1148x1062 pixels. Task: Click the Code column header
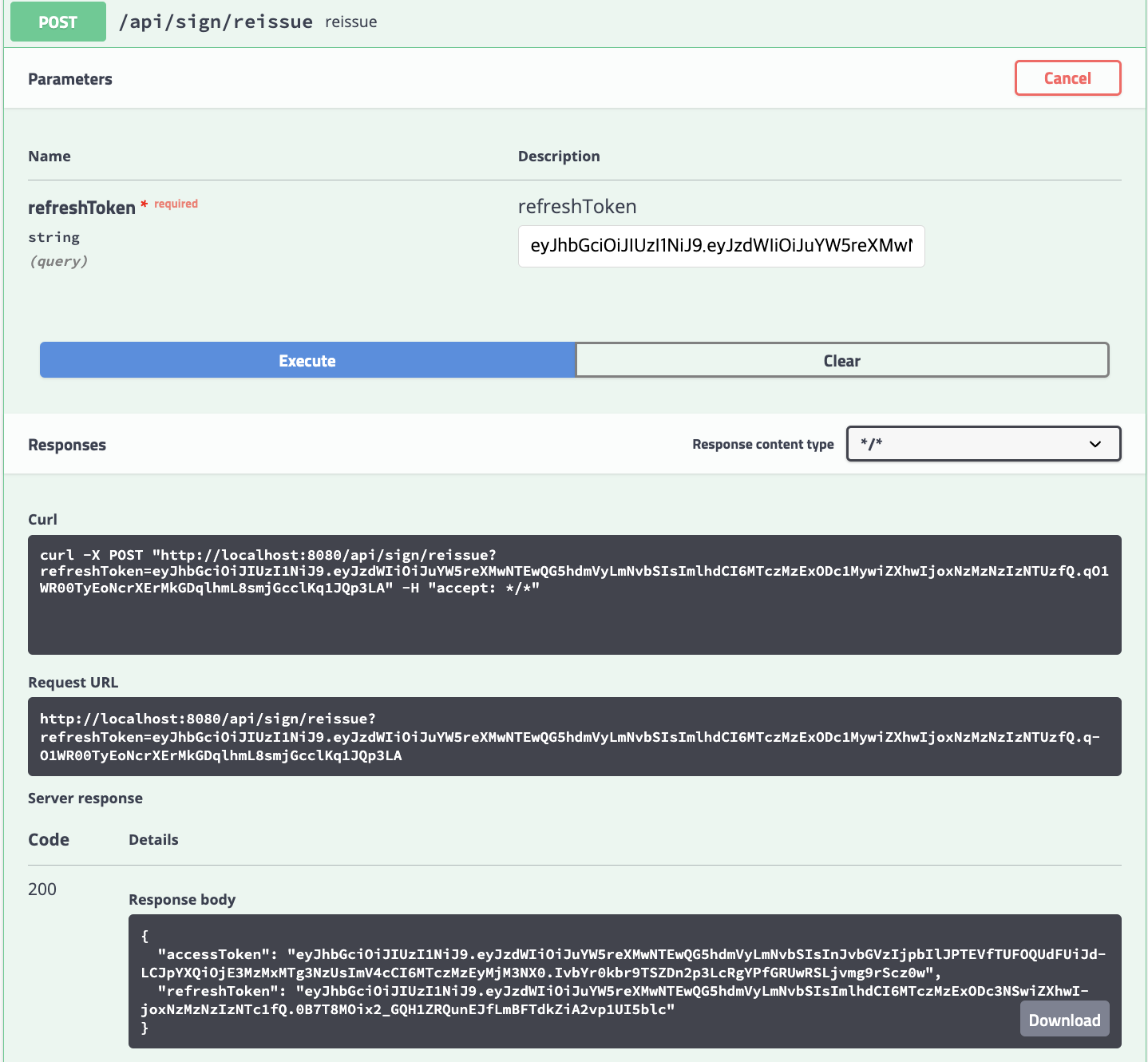(49, 840)
